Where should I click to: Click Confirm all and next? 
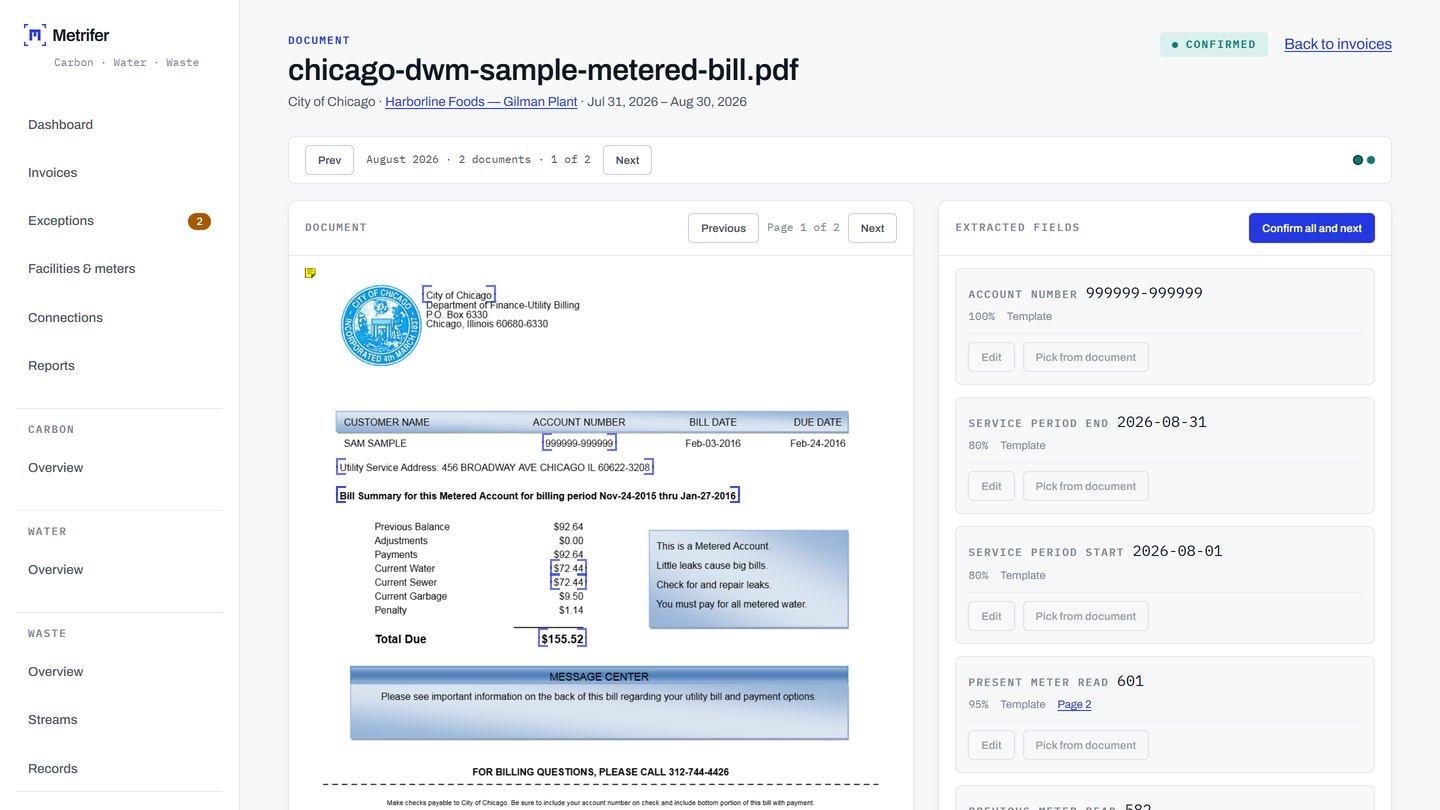pyautogui.click(x=1312, y=228)
